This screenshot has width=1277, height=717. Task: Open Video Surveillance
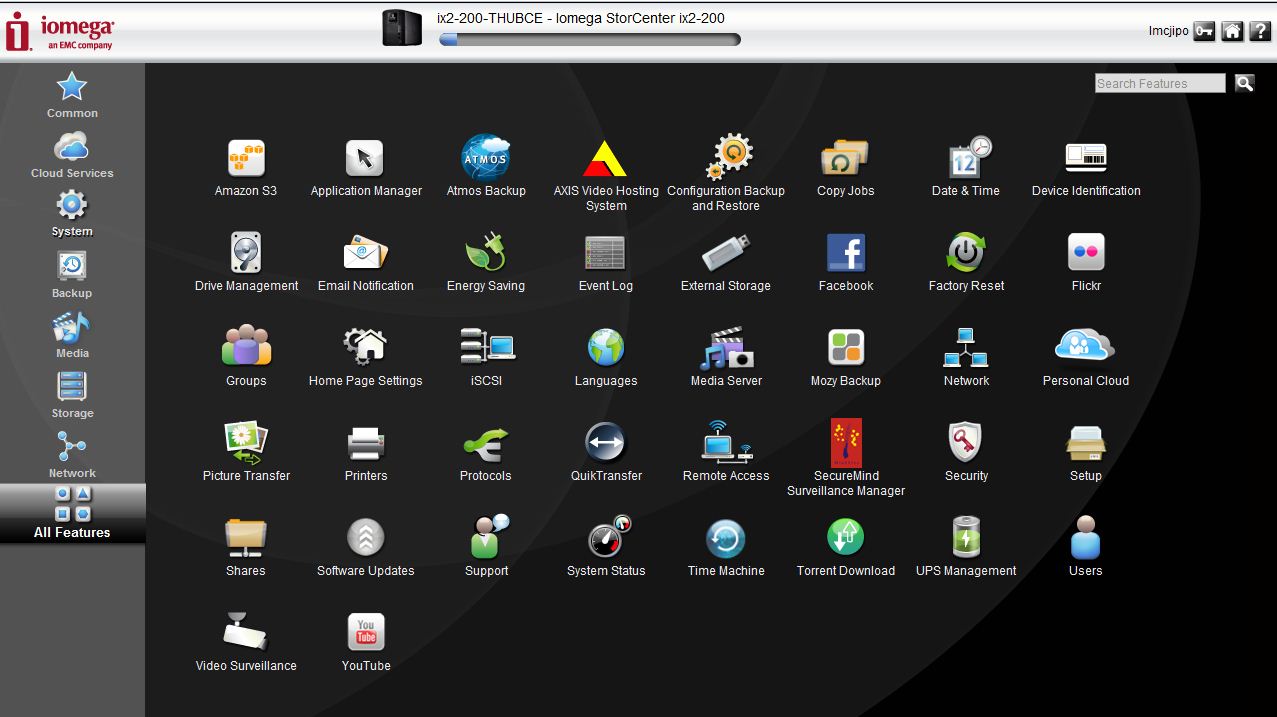[x=246, y=642]
